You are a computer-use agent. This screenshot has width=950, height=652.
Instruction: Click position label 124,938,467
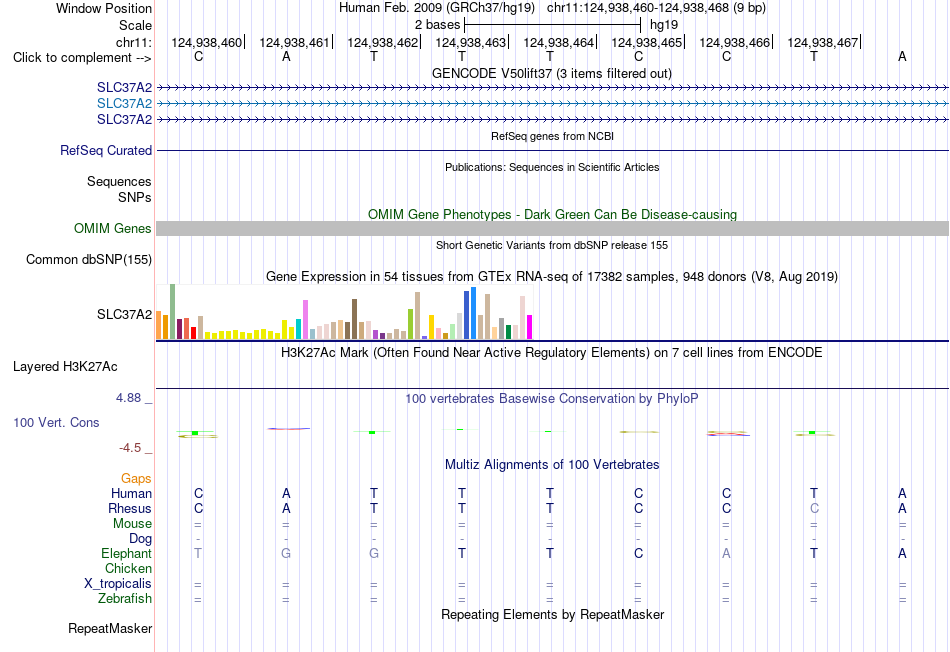[823, 42]
